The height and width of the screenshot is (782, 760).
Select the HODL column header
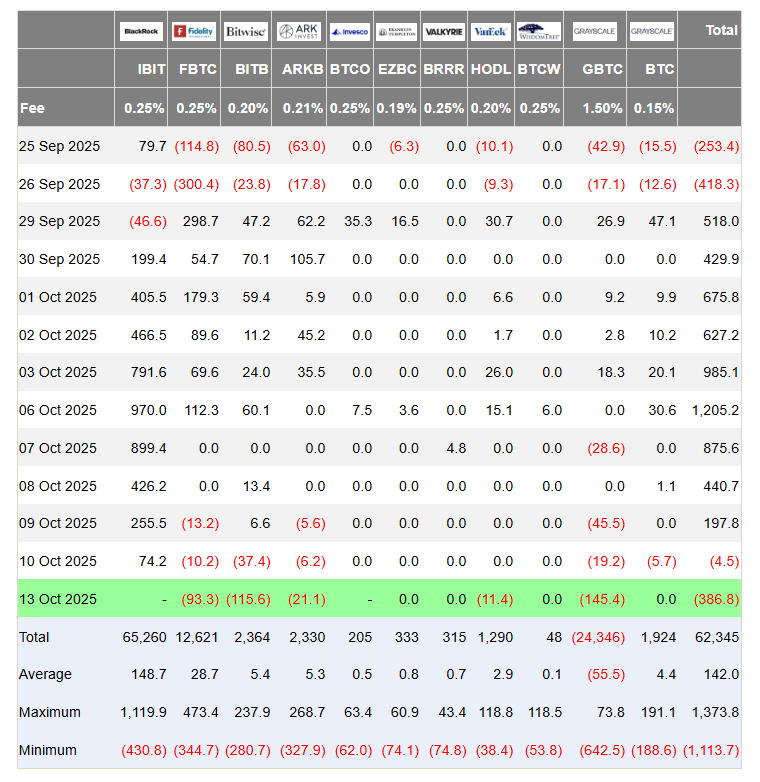pos(491,69)
